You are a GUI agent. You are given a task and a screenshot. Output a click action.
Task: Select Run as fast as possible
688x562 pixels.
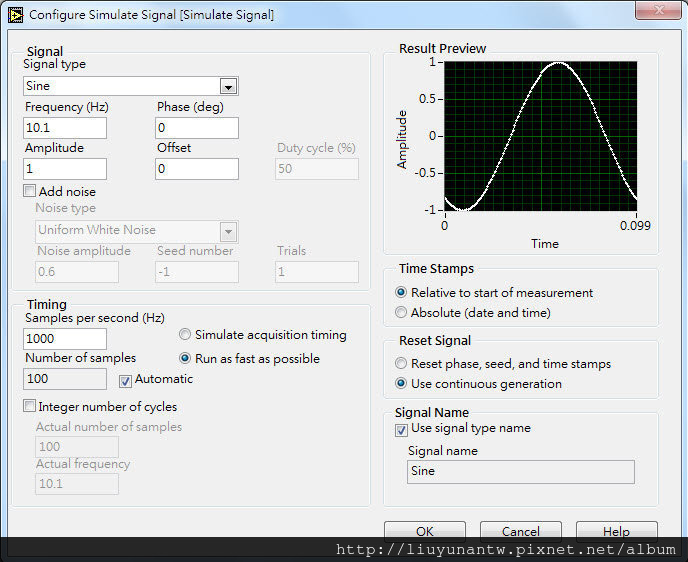[x=185, y=358]
